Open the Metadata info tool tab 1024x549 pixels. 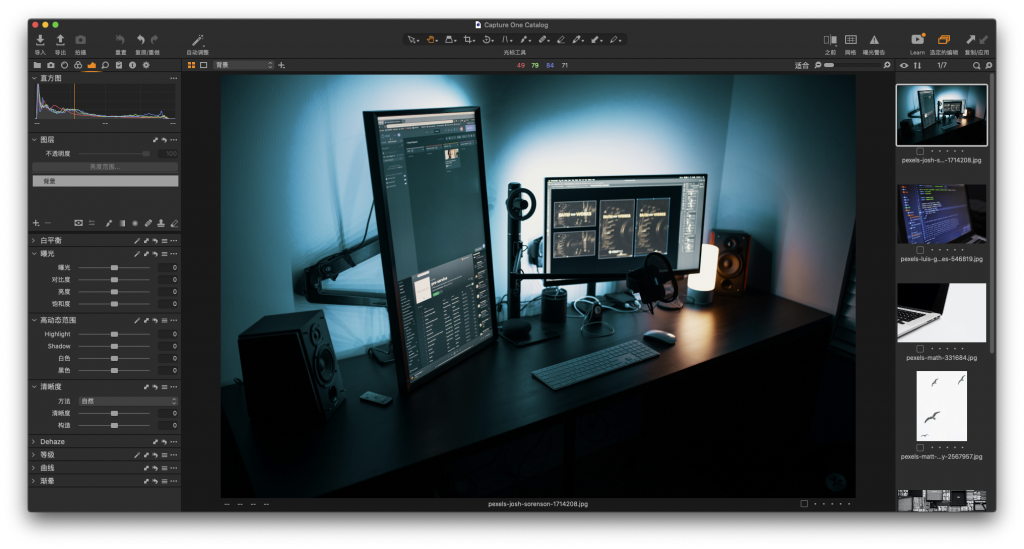point(133,65)
